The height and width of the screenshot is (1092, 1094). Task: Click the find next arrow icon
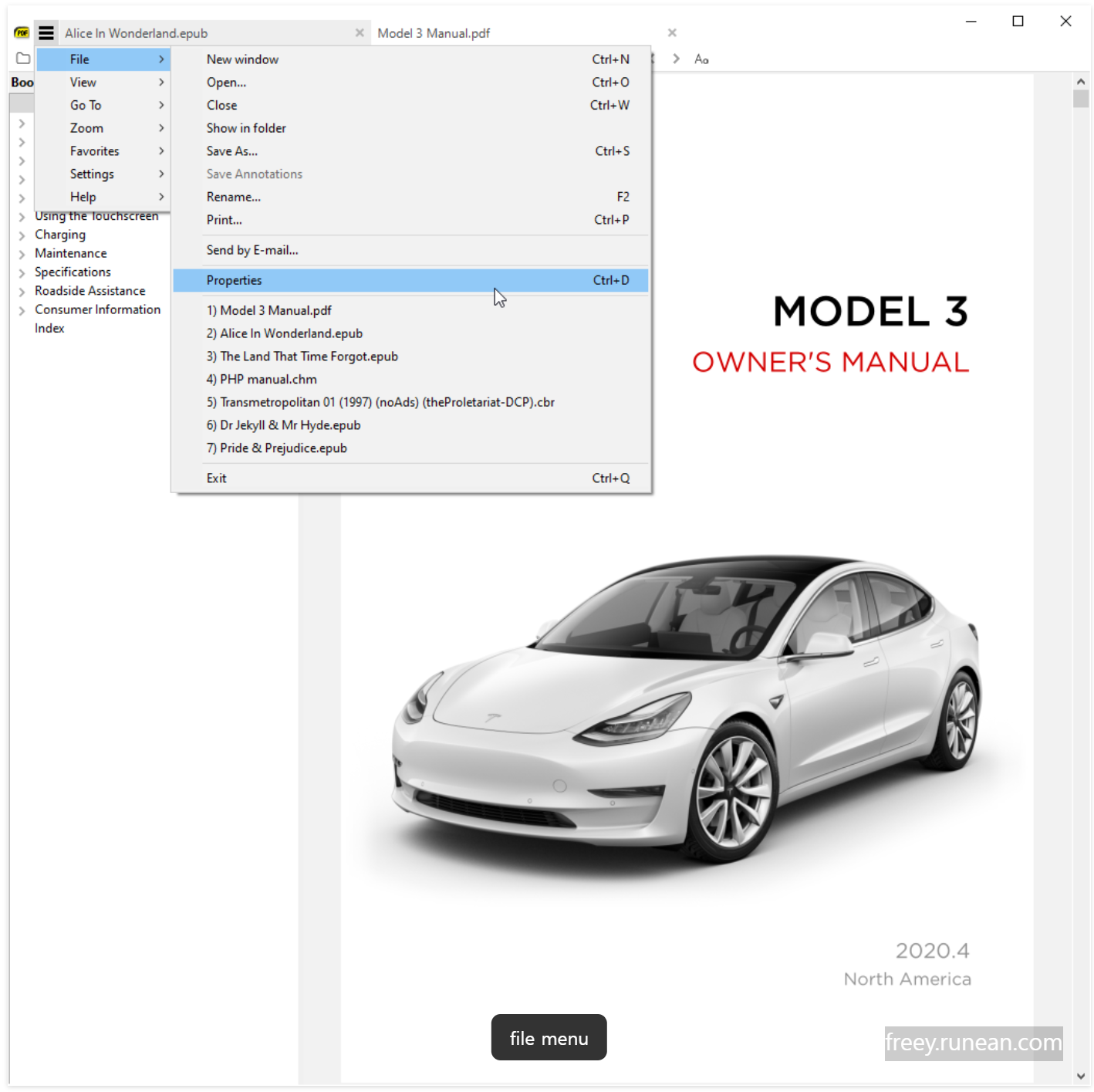click(676, 59)
